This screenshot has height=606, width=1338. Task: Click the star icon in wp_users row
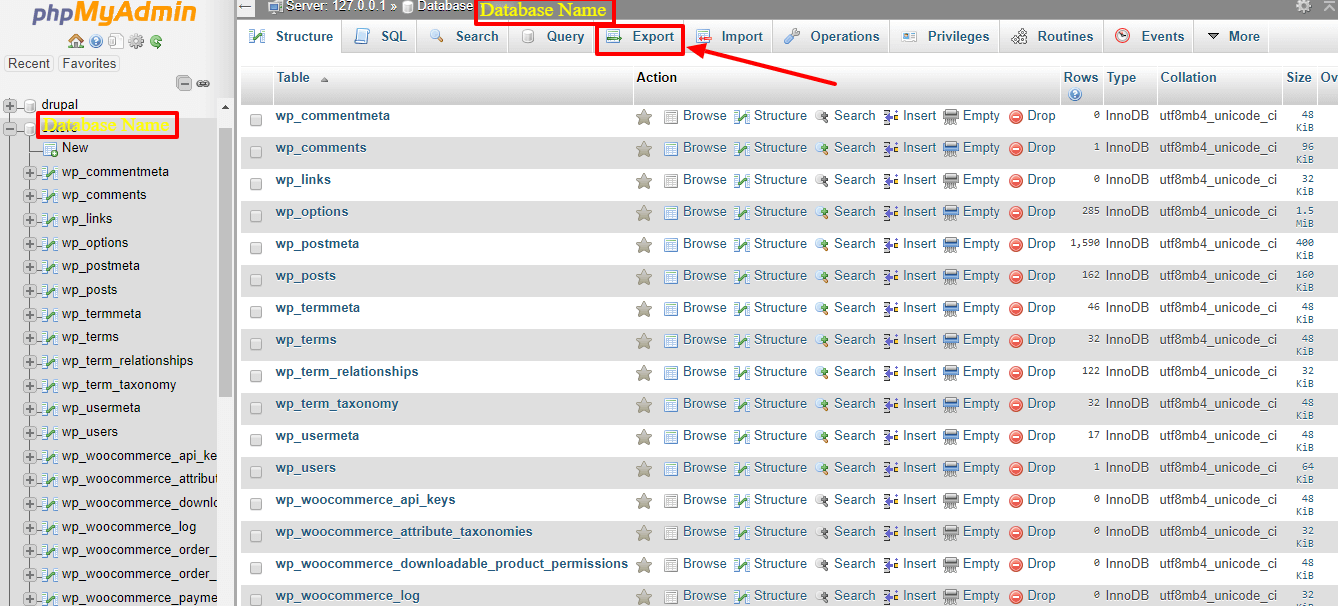(644, 469)
